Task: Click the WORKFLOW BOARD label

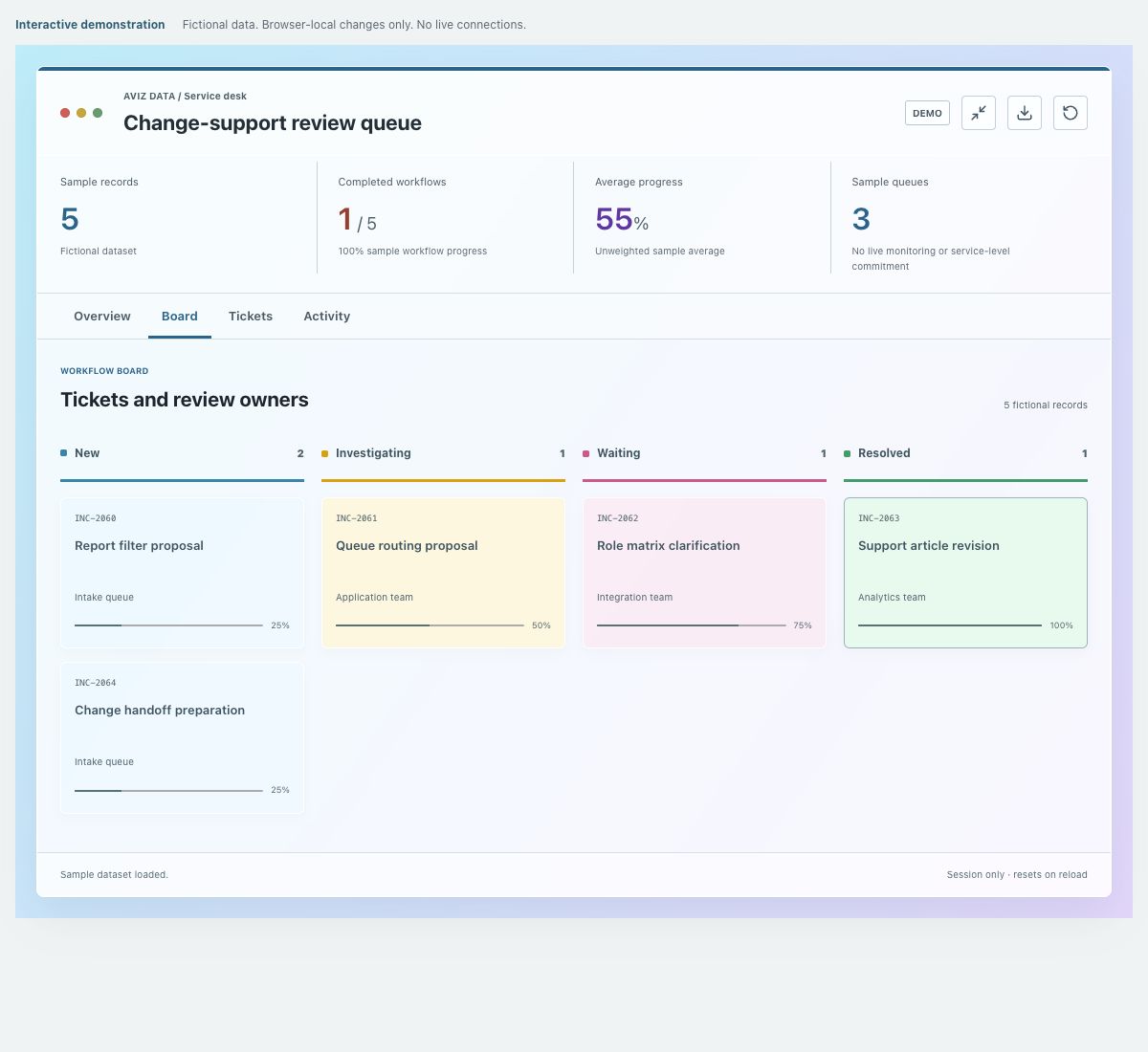Action: (104, 371)
